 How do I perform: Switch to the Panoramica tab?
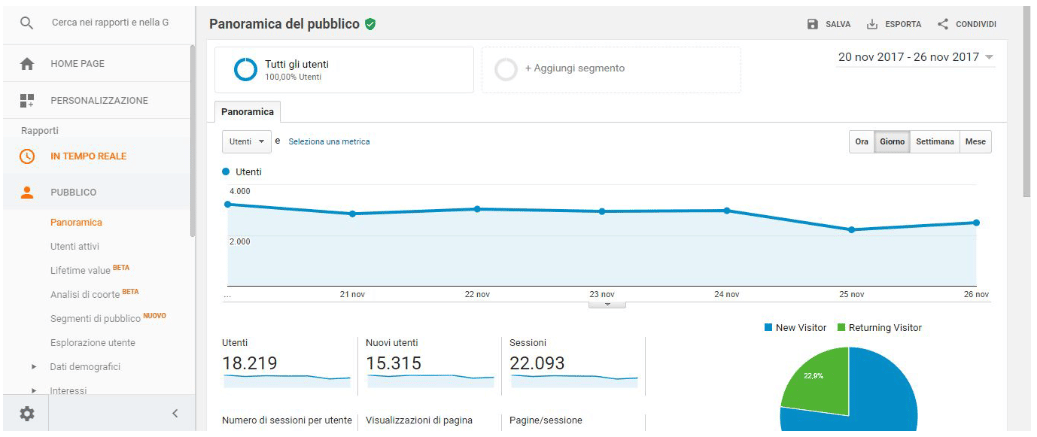coord(247,112)
